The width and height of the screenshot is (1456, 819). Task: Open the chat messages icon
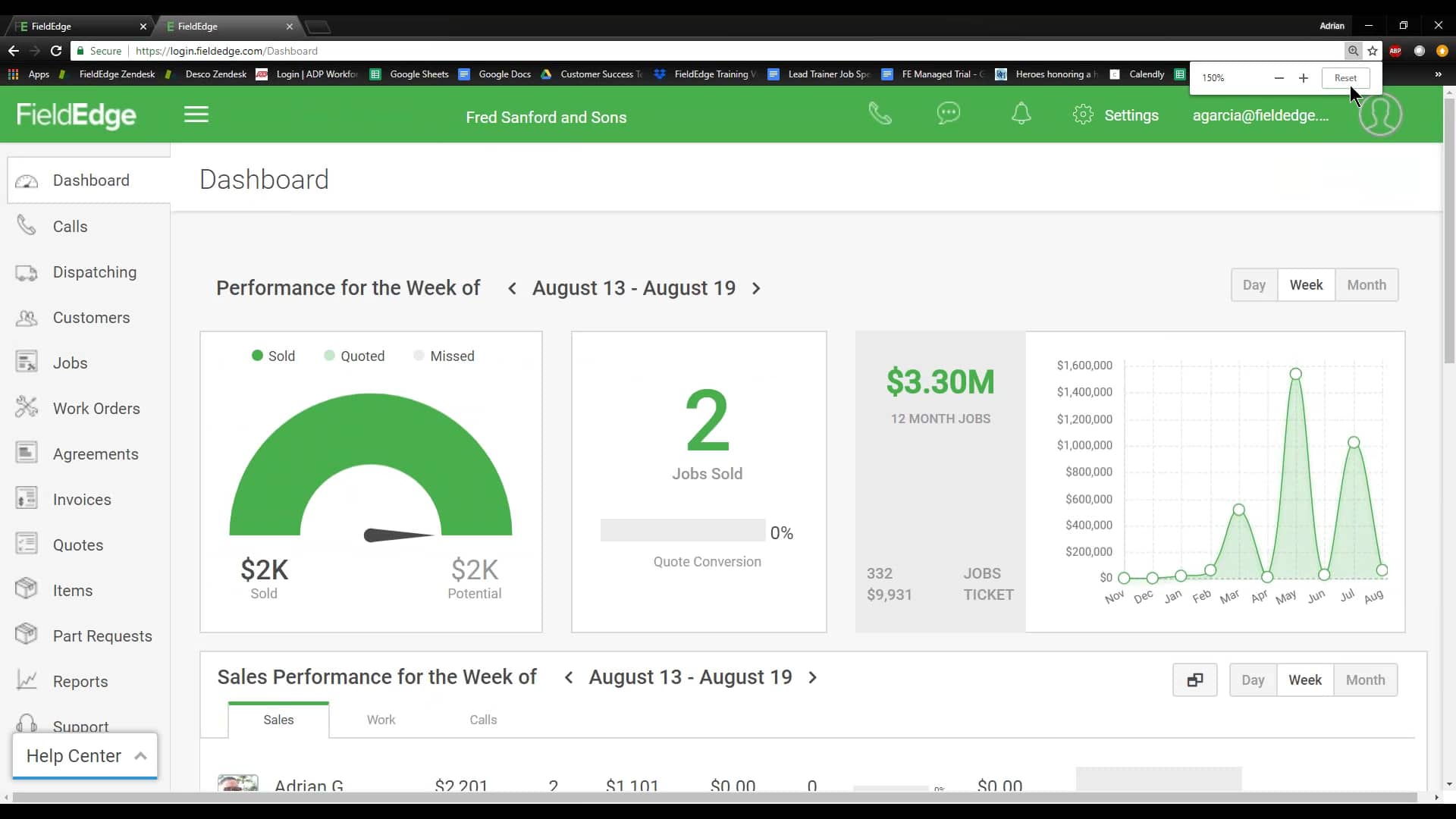click(x=949, y=114)
